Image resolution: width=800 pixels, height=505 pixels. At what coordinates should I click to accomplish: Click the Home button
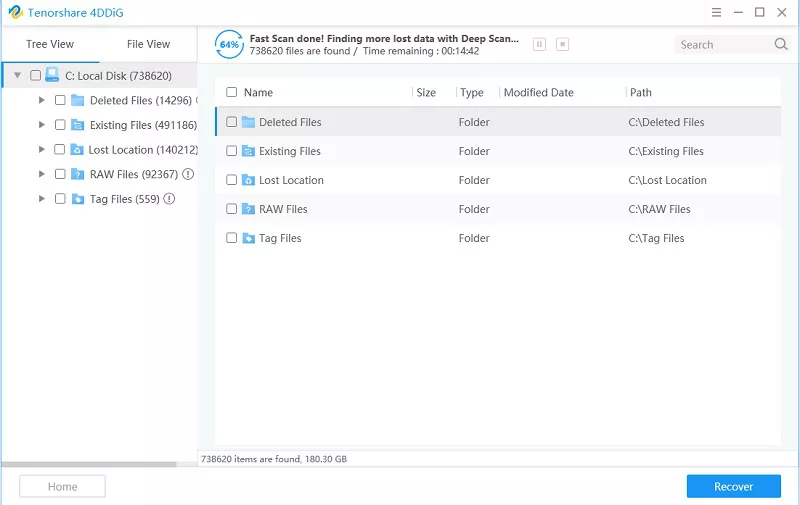coord(62,487)
